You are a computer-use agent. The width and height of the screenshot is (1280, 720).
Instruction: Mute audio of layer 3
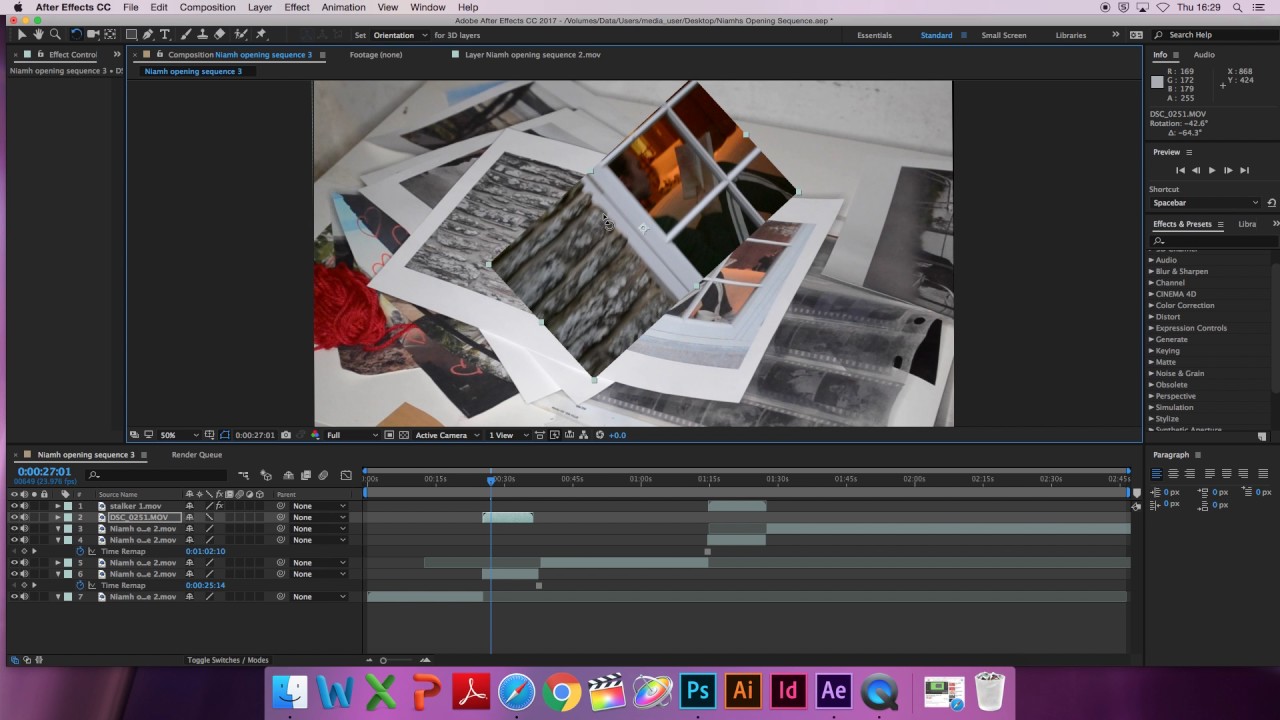(x=24, y=528)
